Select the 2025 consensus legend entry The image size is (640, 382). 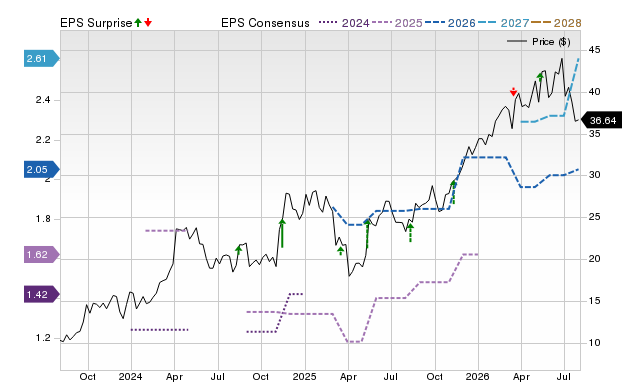[397, 23]
